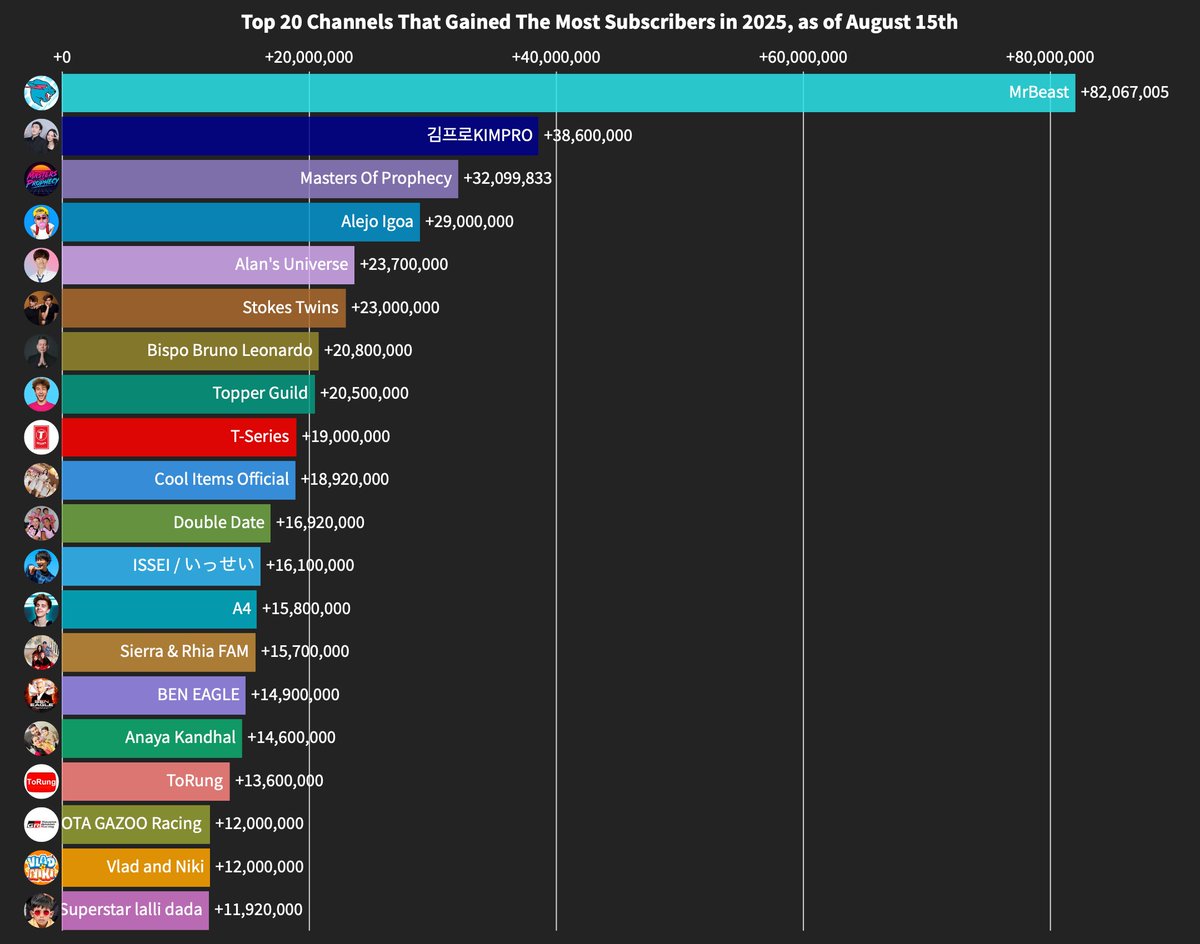The image size is (1200, 944).
Task: Click the +13,600,000 value
Action: 279,781
